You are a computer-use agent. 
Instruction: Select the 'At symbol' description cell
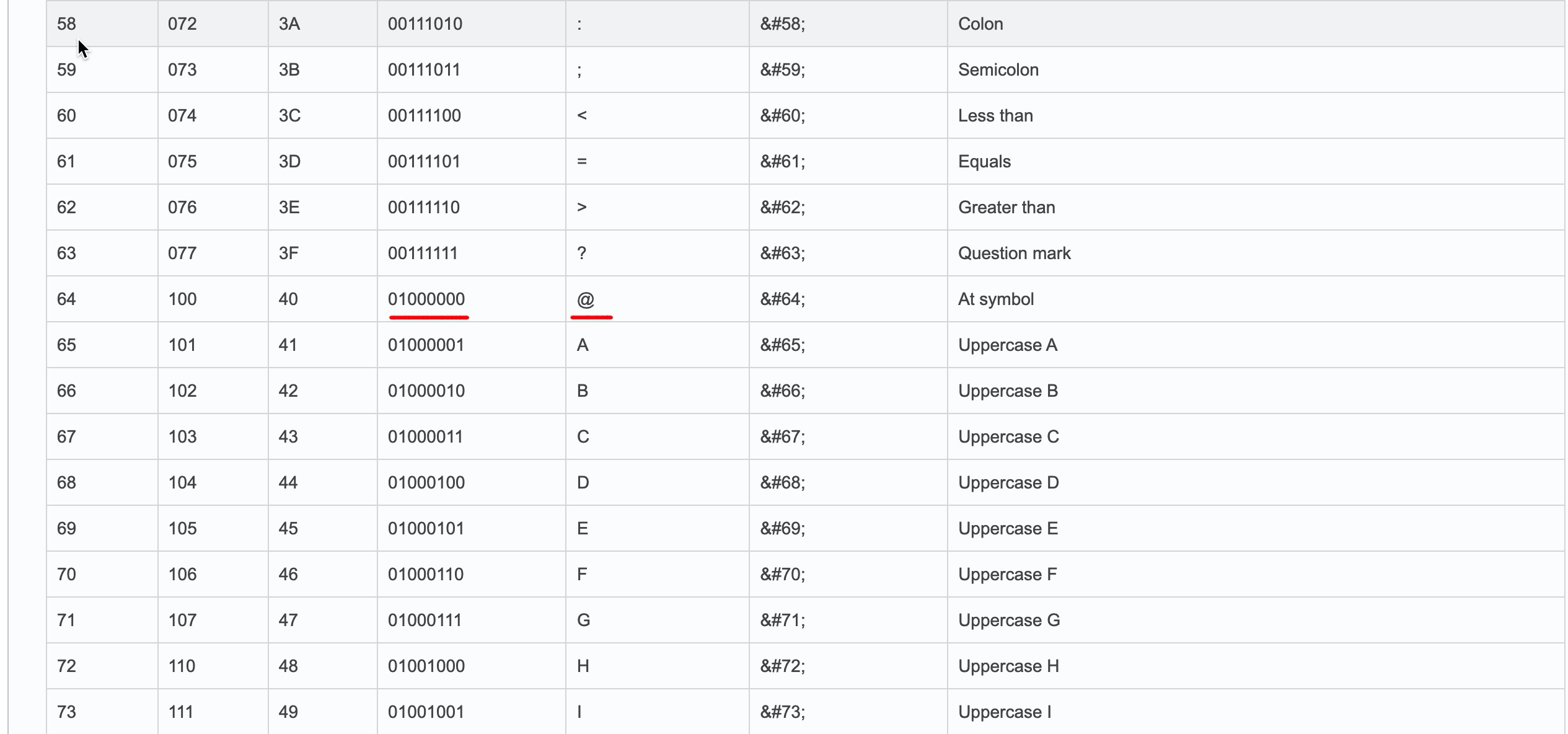pyautogui.click(x=996, y=299)
